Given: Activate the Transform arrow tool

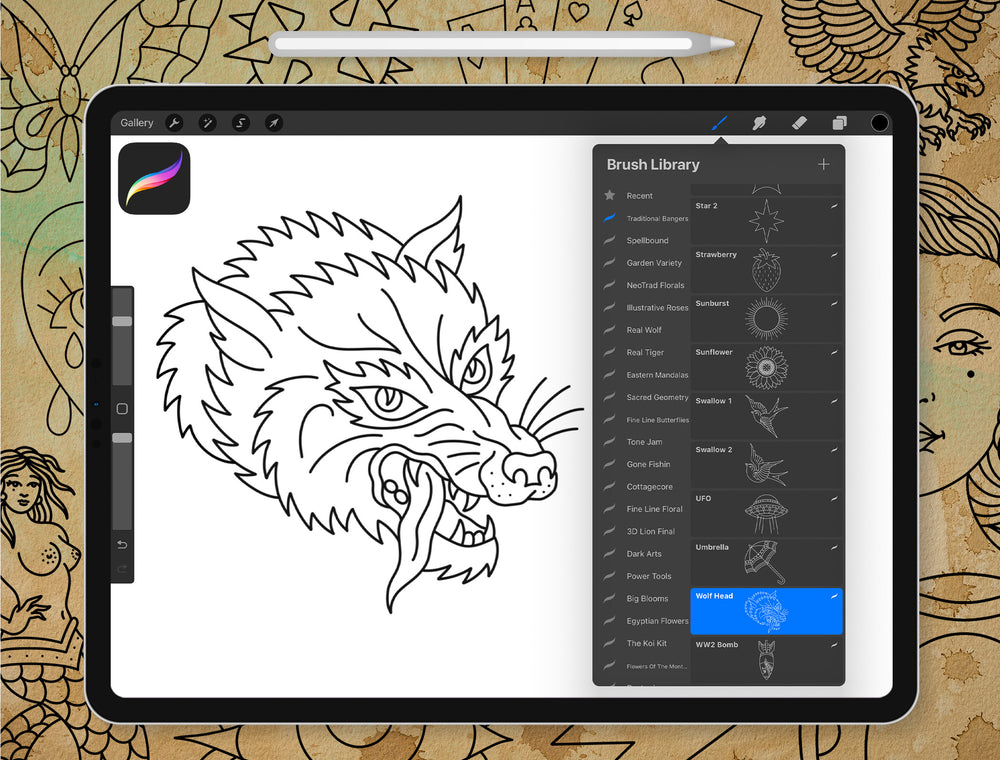Looking at the screenshot, I should point(273,123).
